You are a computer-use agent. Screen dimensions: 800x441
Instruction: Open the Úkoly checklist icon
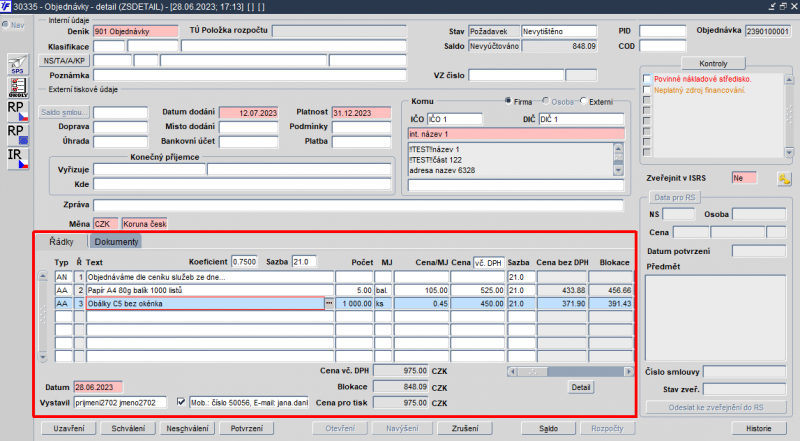pos(17,87)
